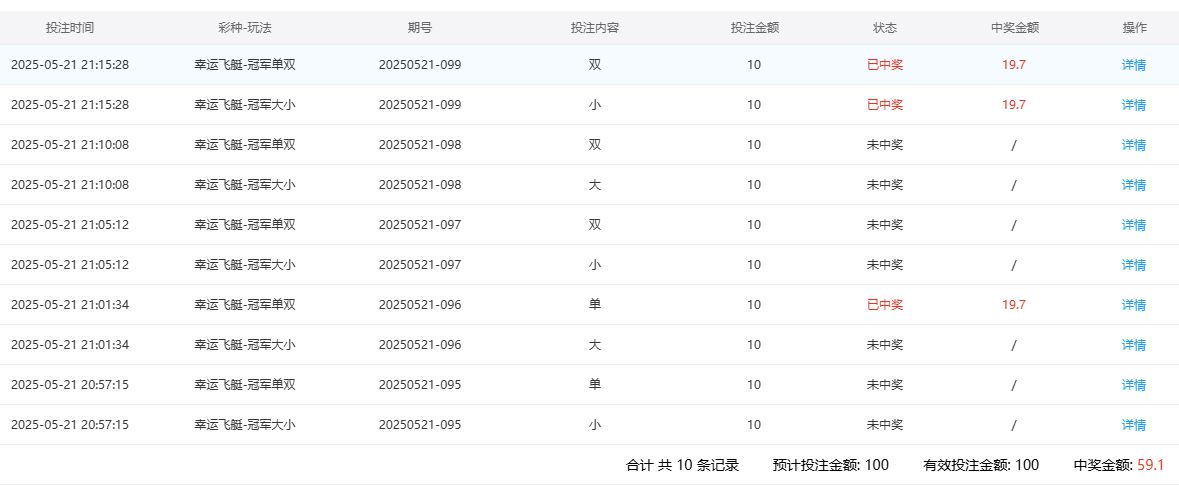Viewport: 1179px width, 487px height.
Task: Click the 投注时间 column header
Action: (70, 28)
